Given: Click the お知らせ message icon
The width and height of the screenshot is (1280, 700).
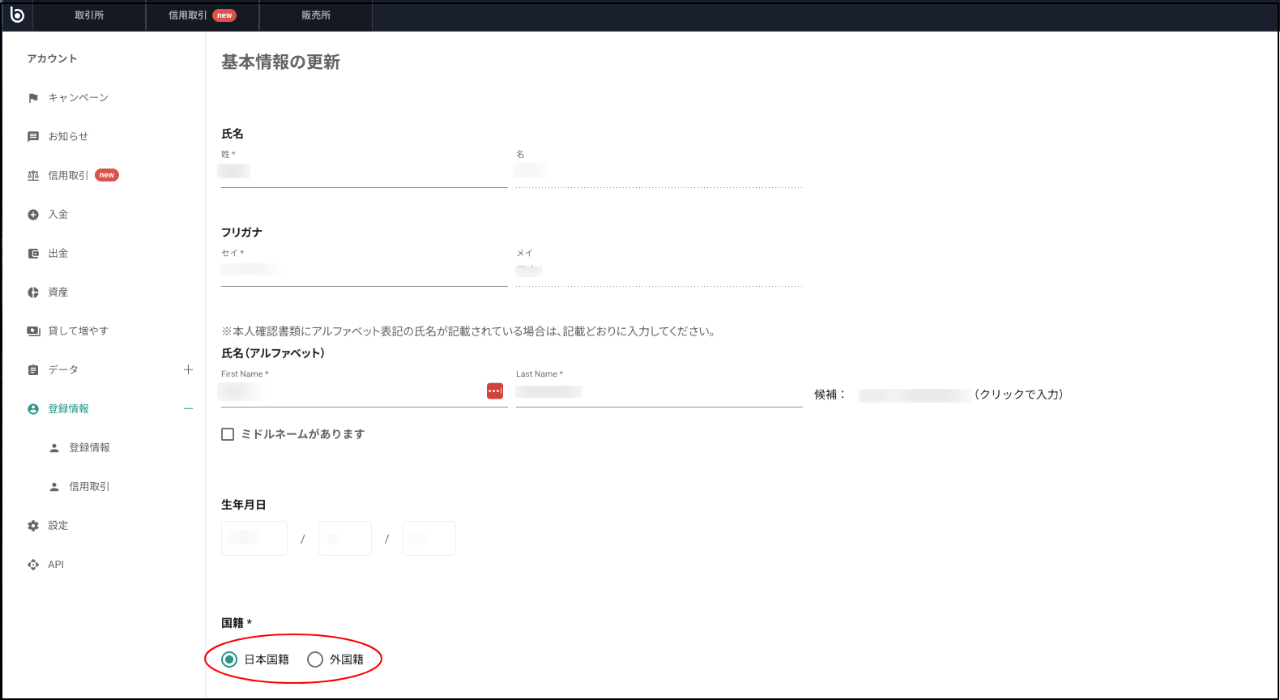Looking at the screenshot, I should click(33, 136).
